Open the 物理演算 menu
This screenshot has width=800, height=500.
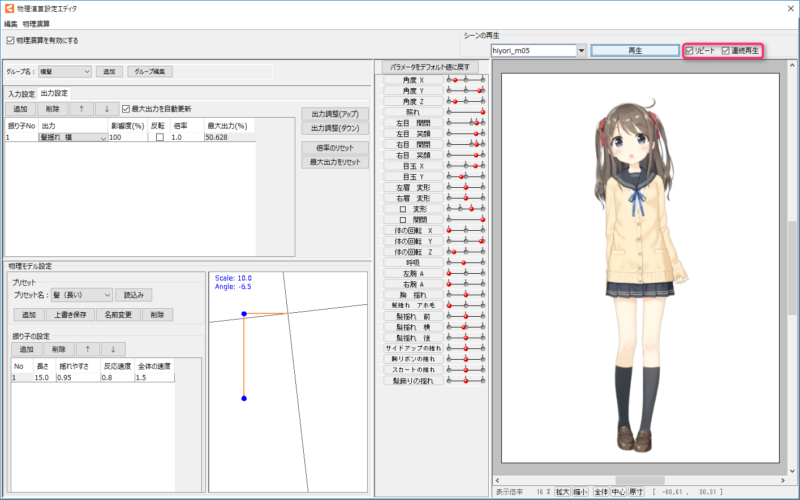pos(36,24)
